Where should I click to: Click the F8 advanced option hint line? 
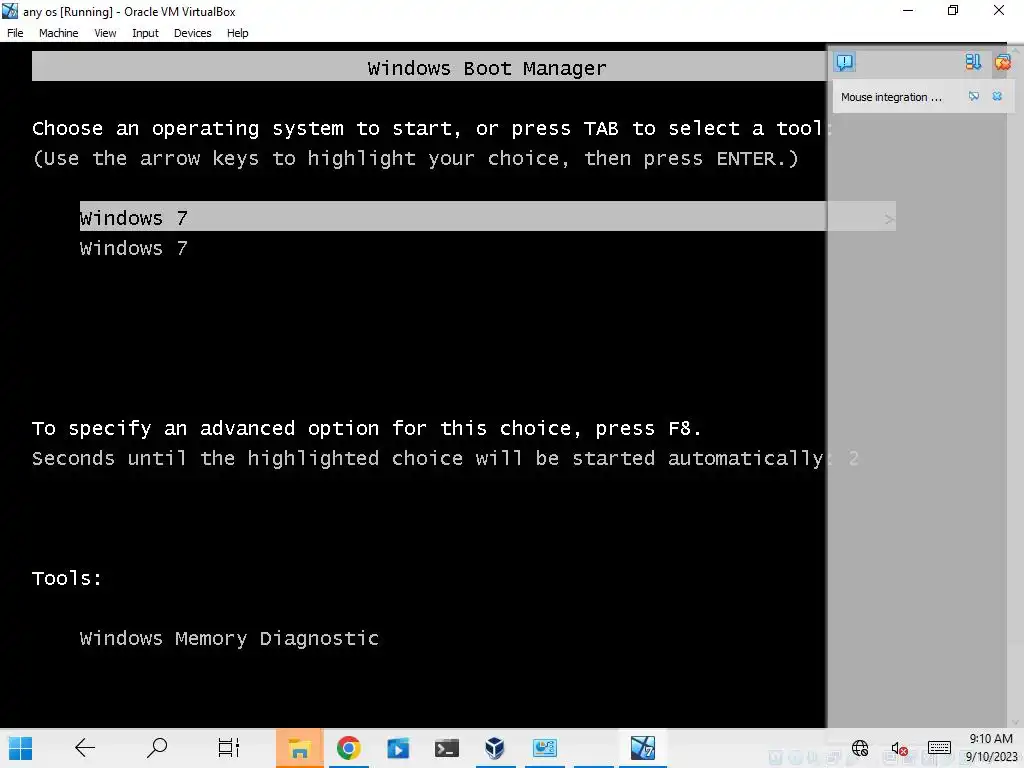(366, 428)
